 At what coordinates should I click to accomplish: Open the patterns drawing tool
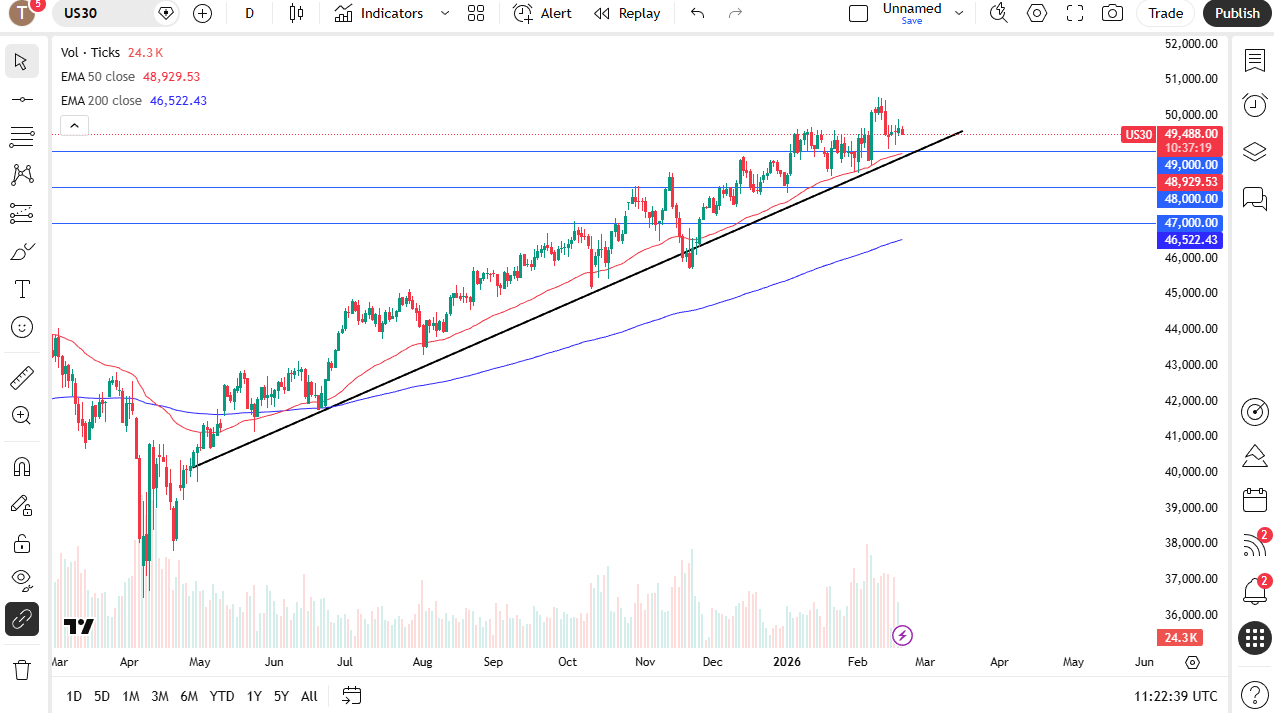coord(22,175)
